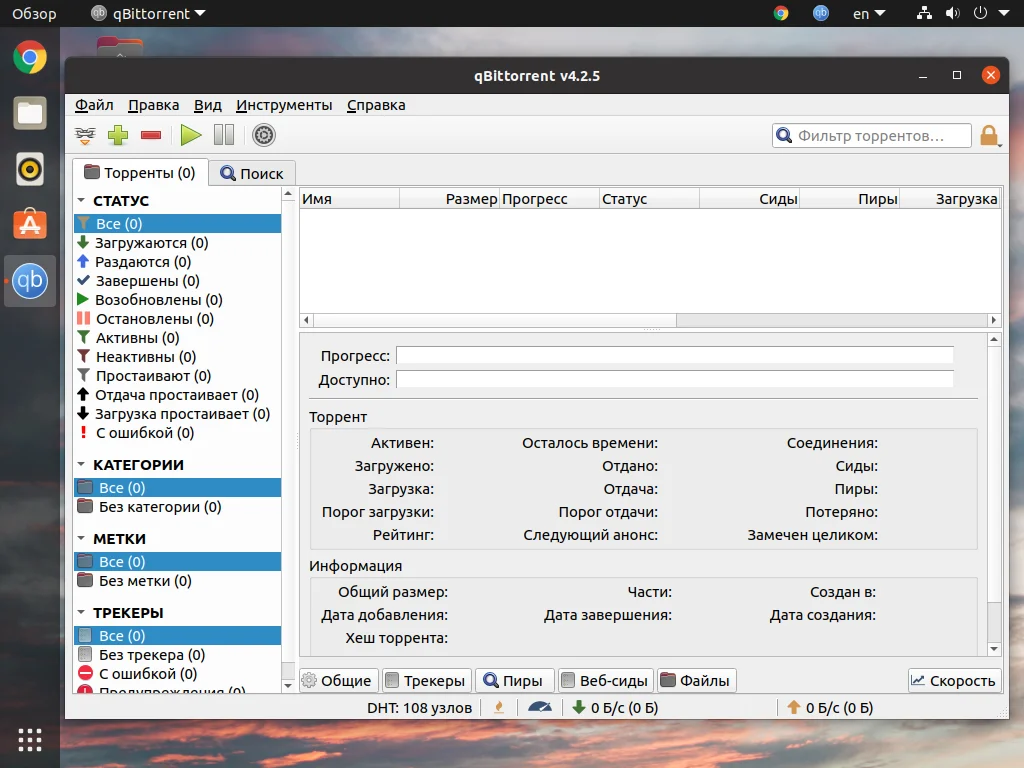Open qBittorrent from the Ubuntu dock
This screenshot has height=768, width=1024.
tap(30, 281)
